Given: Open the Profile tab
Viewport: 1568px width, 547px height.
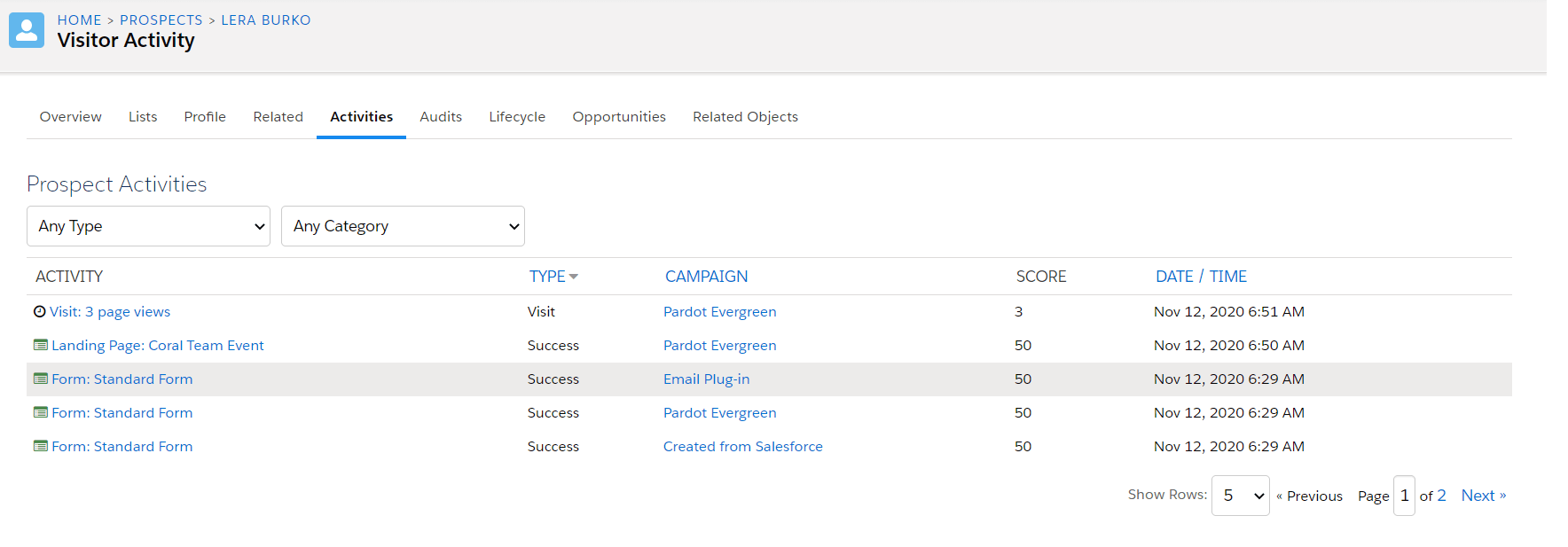Looking at the screenshot, I should [205, 117].
